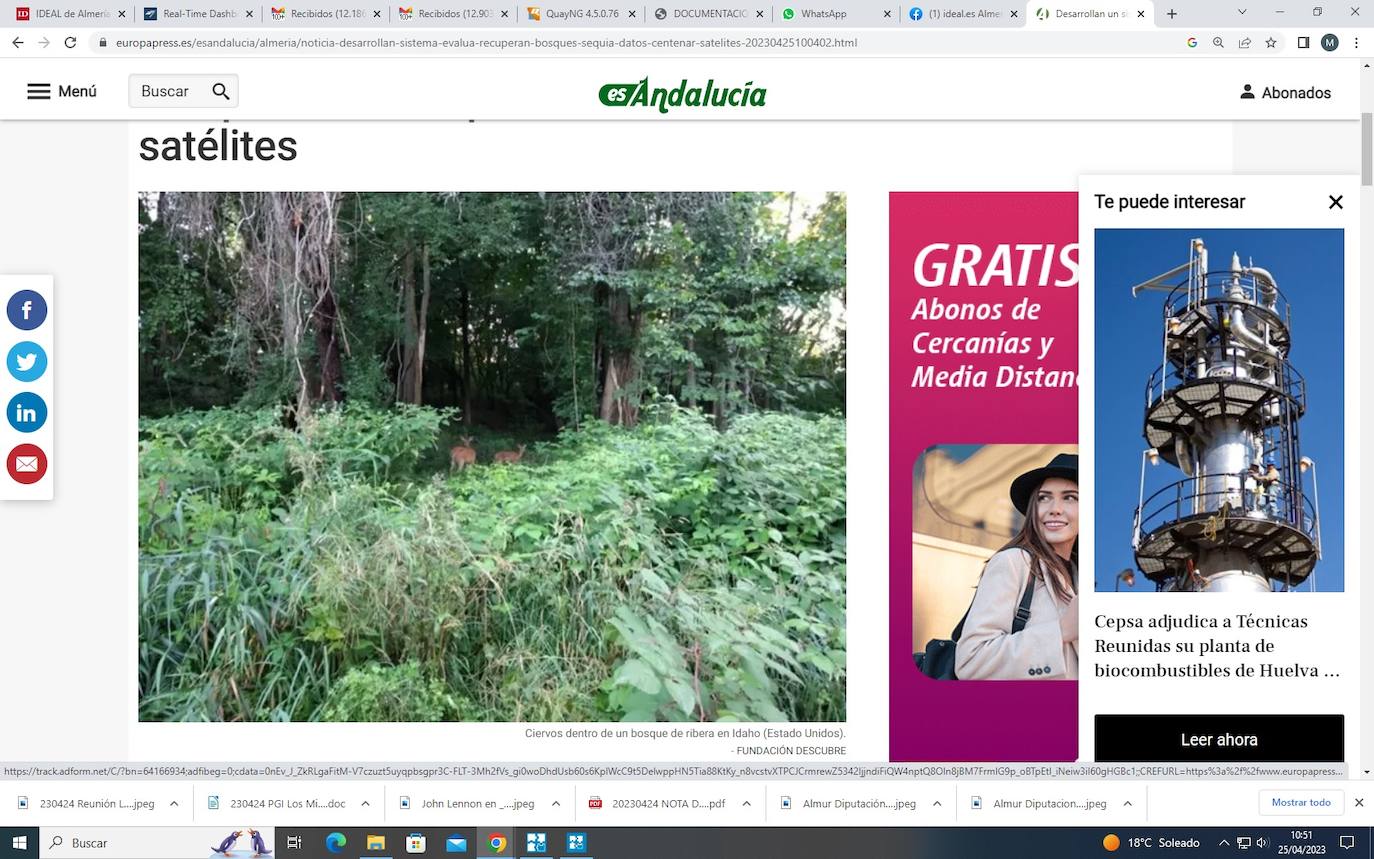Image resolution: width=1374 pixels, height=859 pixels.
Task: Send article by email envelope icon
Action: (x=27, y=464)
